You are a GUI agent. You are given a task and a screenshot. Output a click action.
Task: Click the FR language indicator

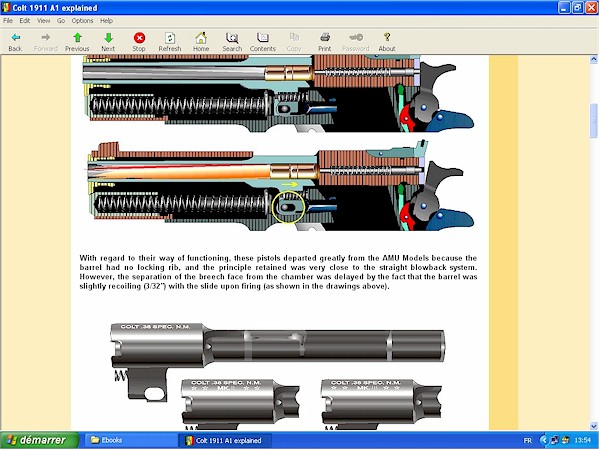(x=528, y=441)
